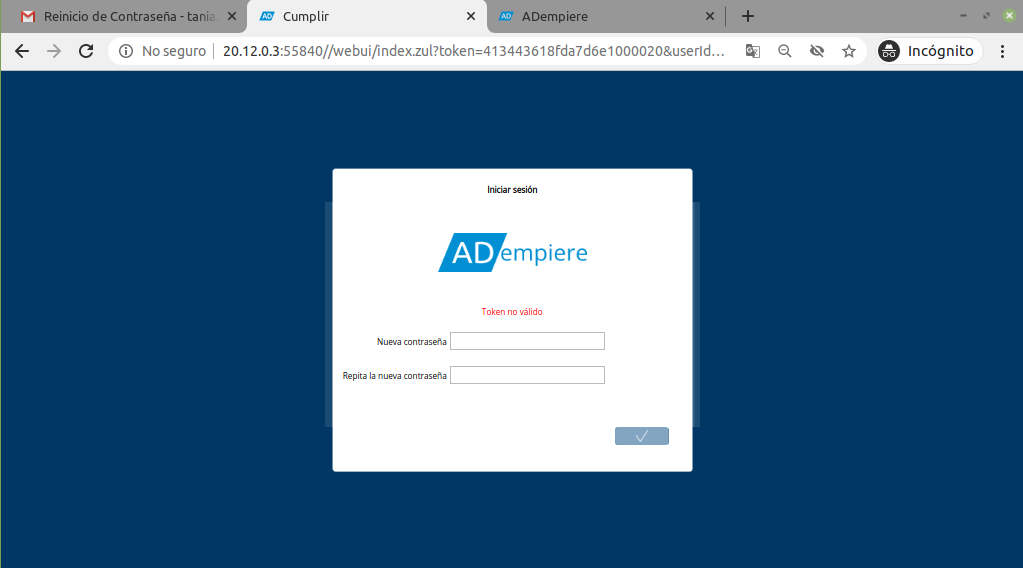The image size is (1023, 568).
Task: Open a new browser tab
Action: [748, 16]
